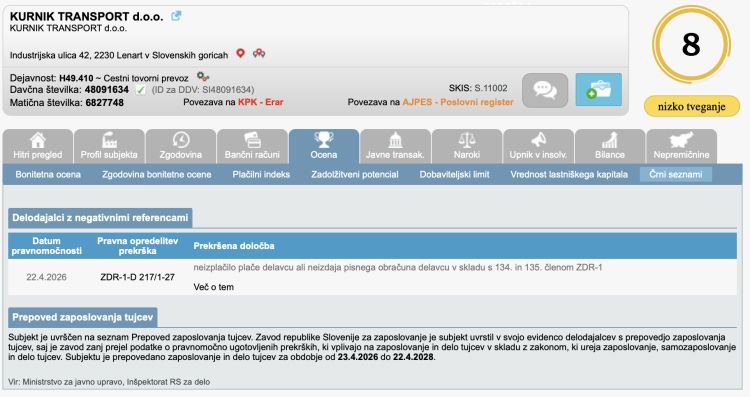Click the nizko tveganje risk badge

691,107
